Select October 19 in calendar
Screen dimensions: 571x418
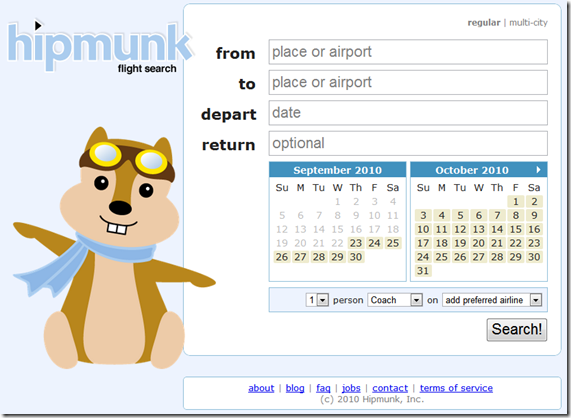[460, 243]
